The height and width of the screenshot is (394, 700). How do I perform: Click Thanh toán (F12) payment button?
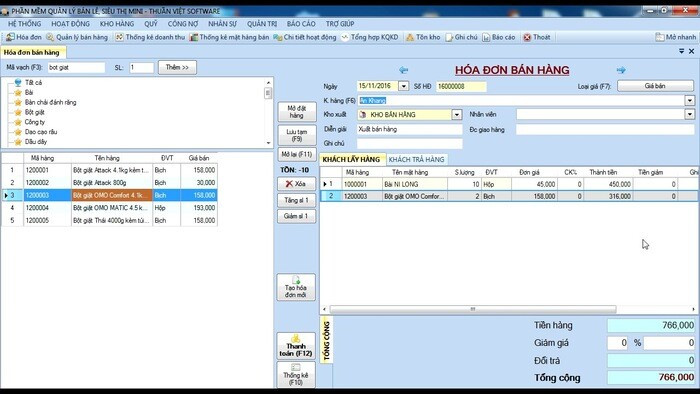tap(296, 346)
